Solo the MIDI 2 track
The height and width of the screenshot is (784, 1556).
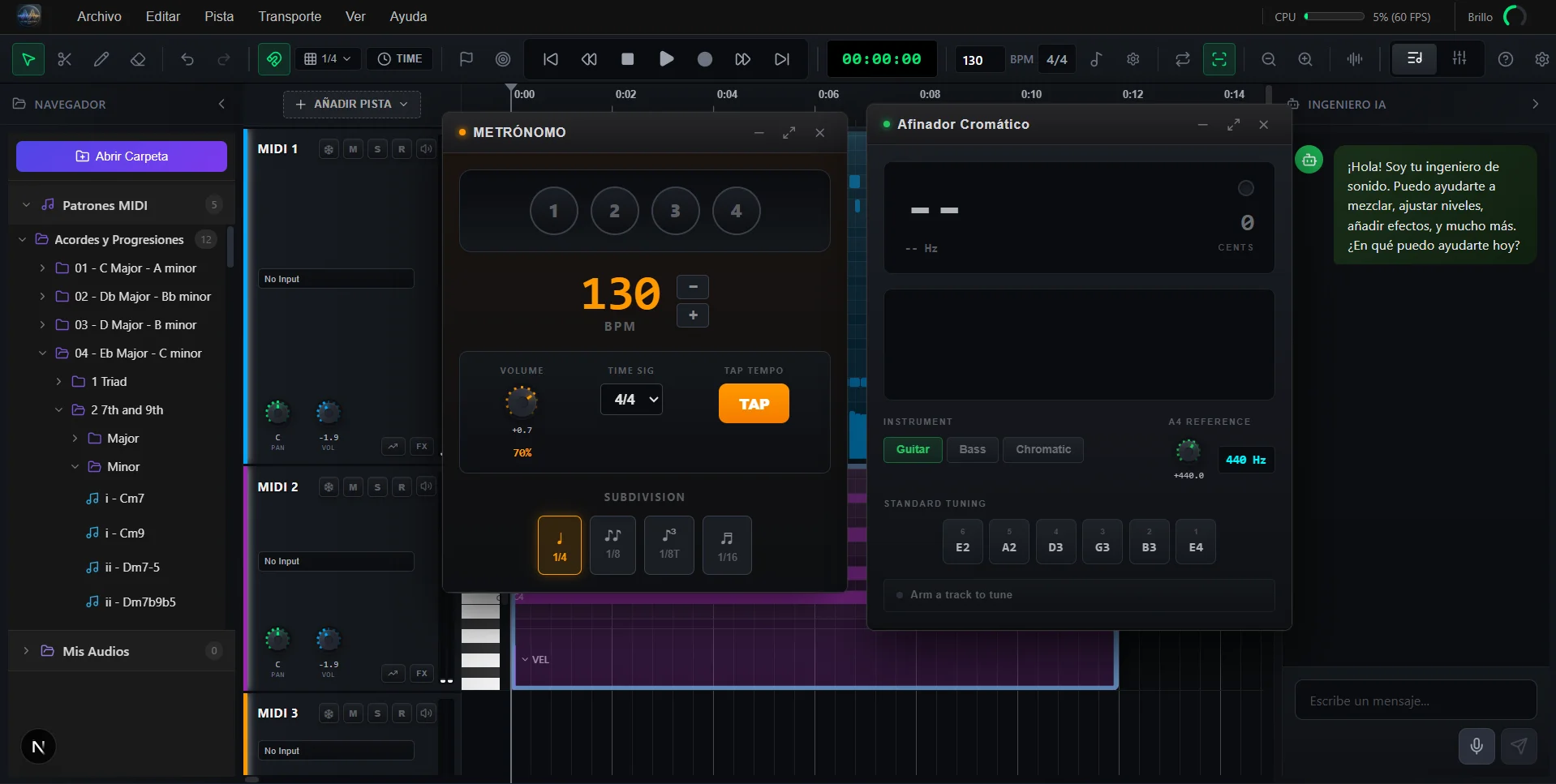(377, 487)
